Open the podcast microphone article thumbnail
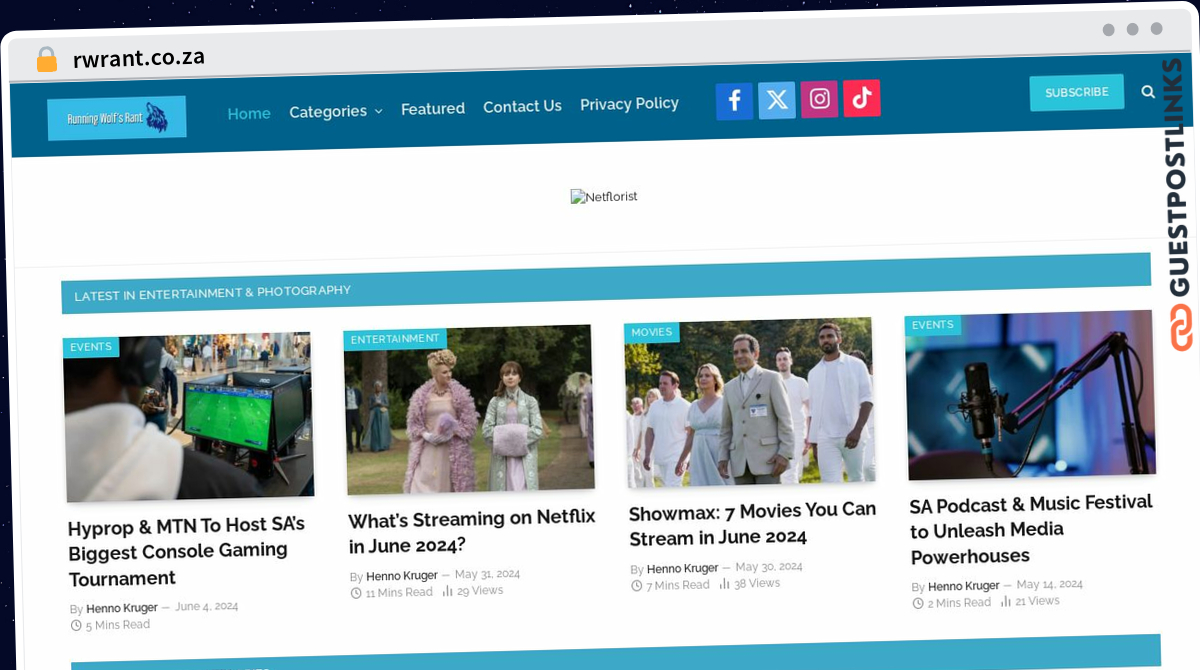The width and height of the screenshot is (1200, 670). pyautogui.click(x=1030, y=394)
